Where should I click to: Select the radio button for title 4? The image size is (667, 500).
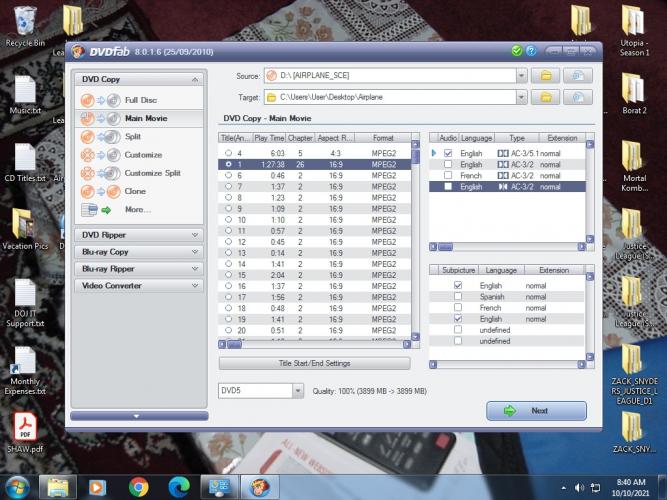228,152
